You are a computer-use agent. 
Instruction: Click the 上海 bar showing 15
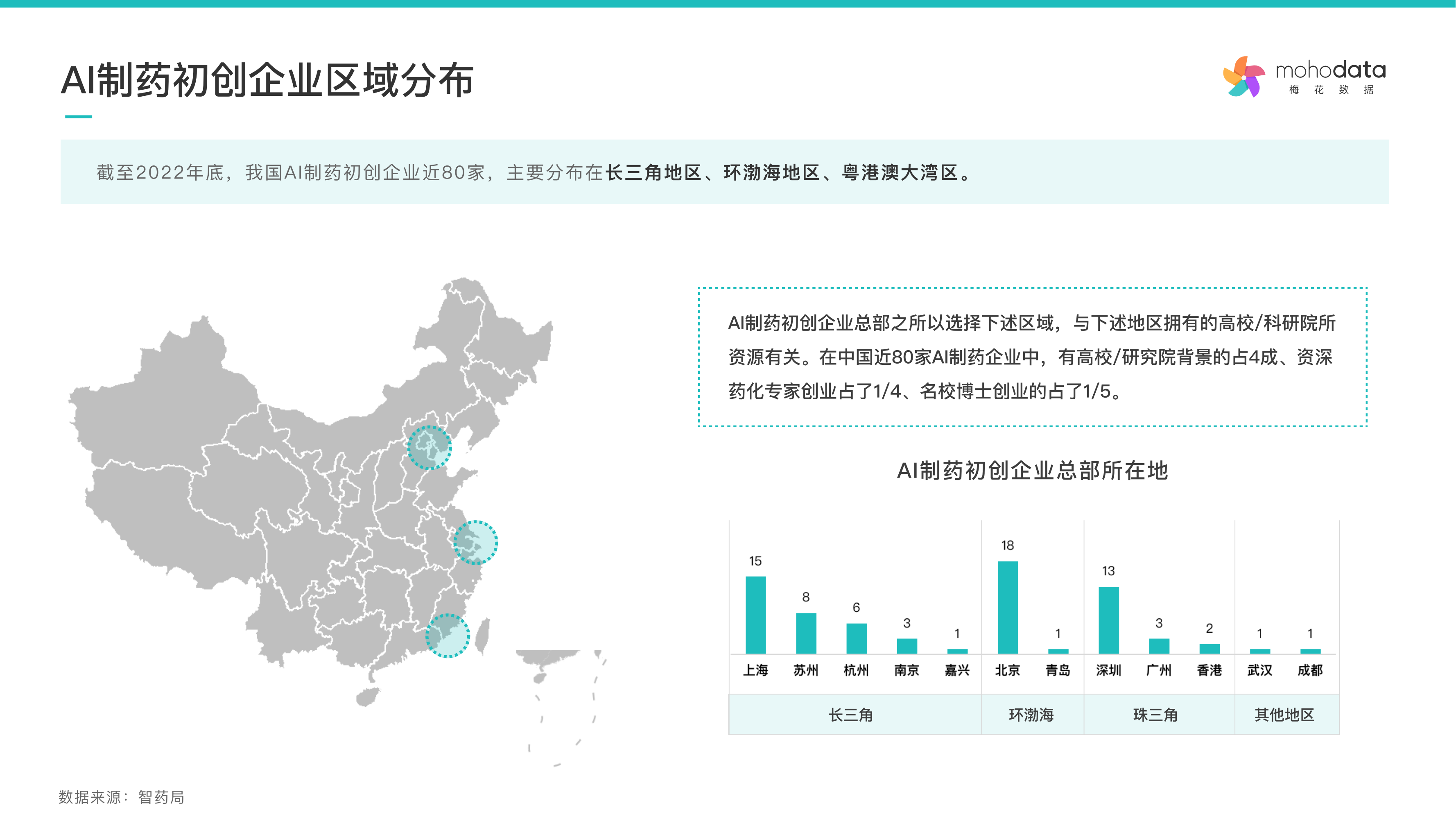pyautogui.click(x=756, y=615)
